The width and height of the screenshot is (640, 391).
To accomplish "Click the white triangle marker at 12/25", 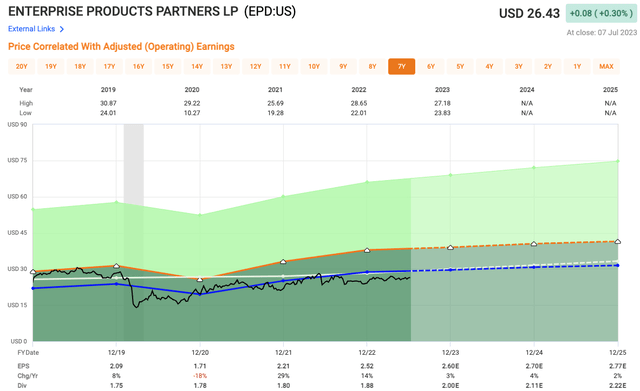I will coord(618,242).
